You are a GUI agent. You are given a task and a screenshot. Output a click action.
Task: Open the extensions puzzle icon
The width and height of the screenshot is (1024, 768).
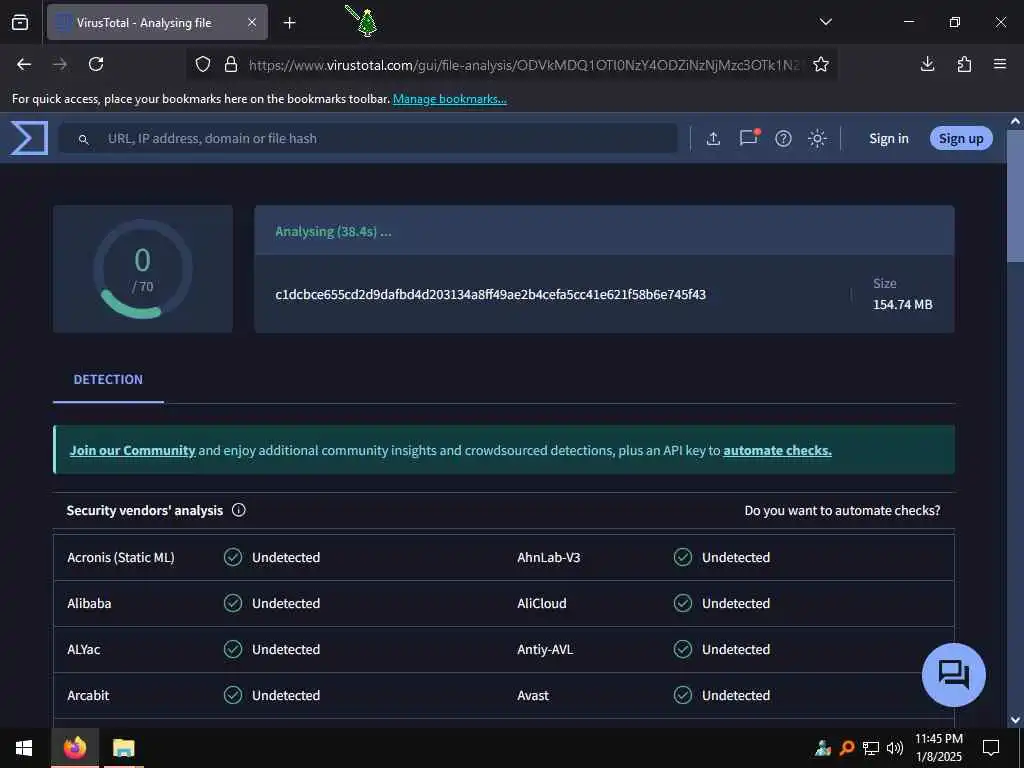964,64
